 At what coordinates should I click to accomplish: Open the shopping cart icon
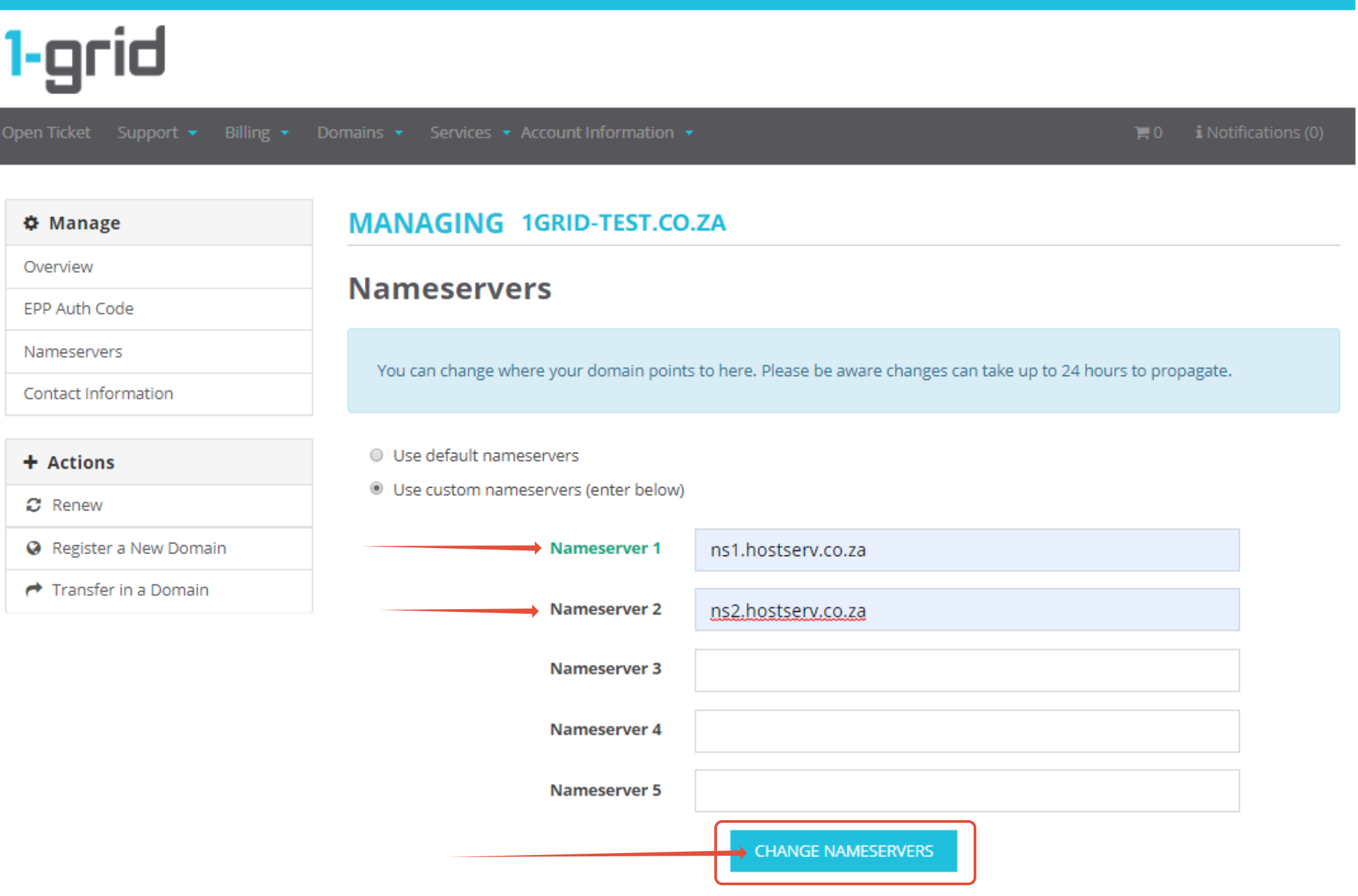[x=1142, y=133]
